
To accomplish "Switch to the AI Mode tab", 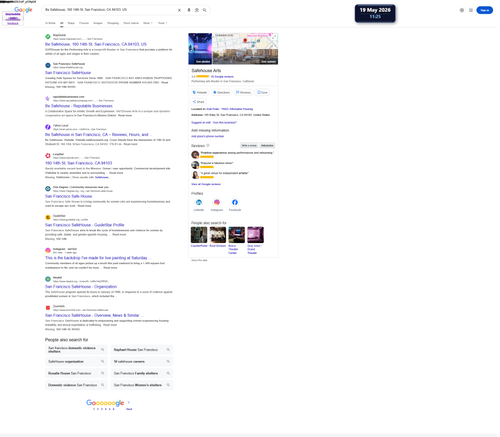I will click(x=50, y=23).
